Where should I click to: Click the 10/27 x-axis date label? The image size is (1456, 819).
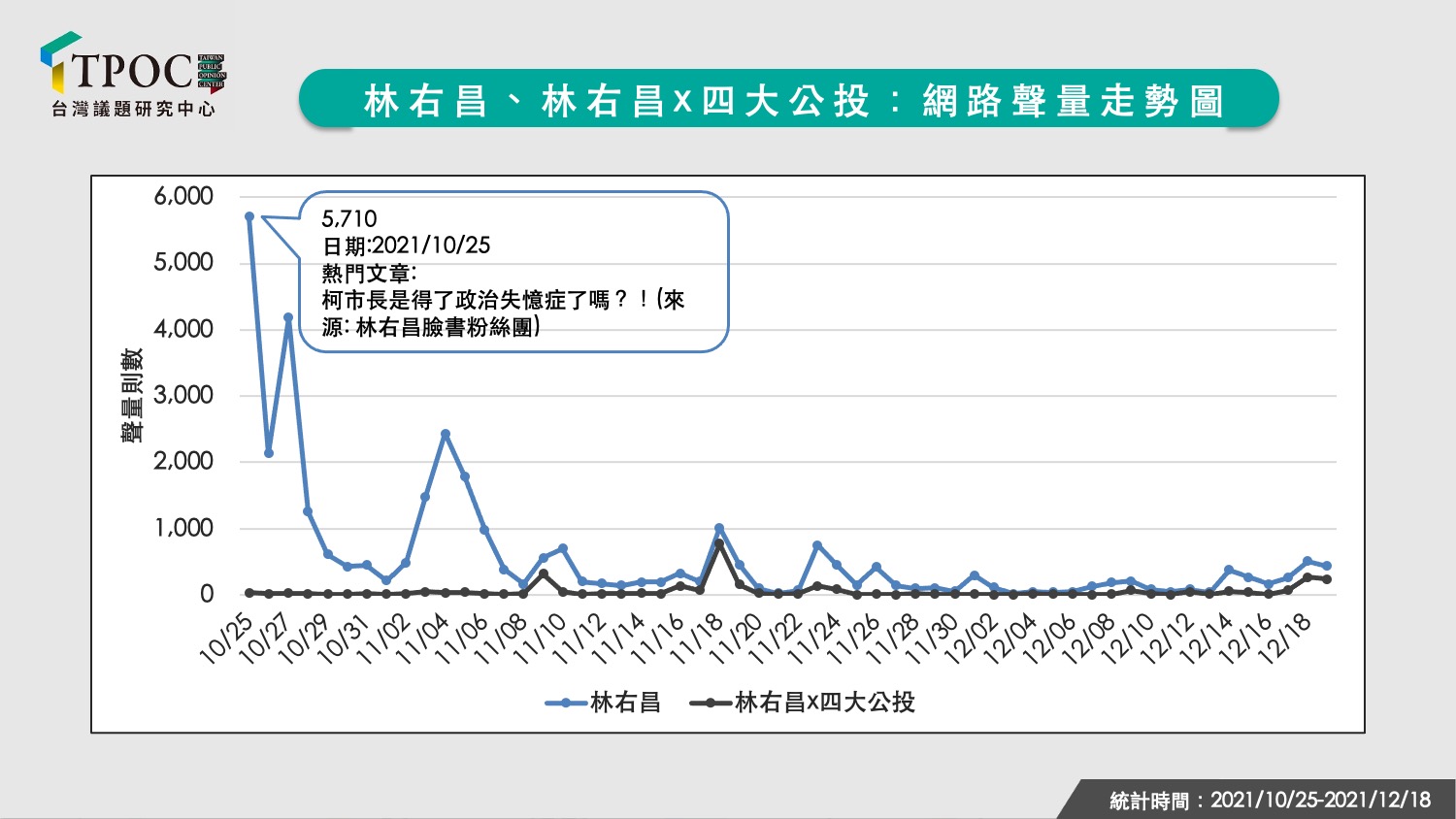[x=267, y=638]
